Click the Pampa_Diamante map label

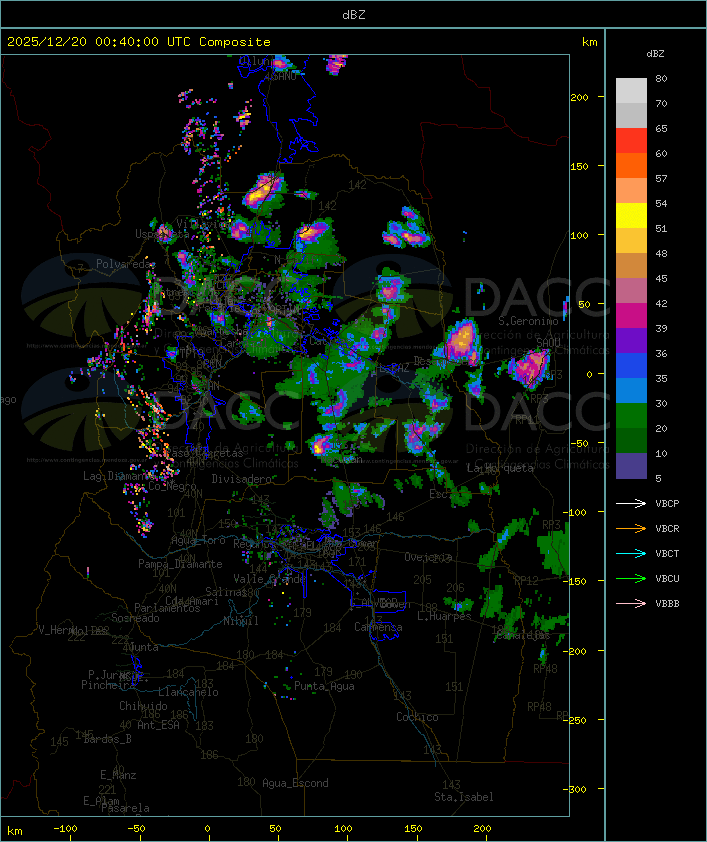tap(180, 564)
